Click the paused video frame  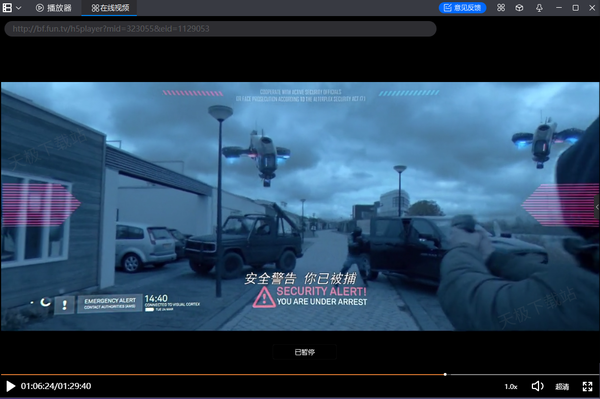[300, 206]
